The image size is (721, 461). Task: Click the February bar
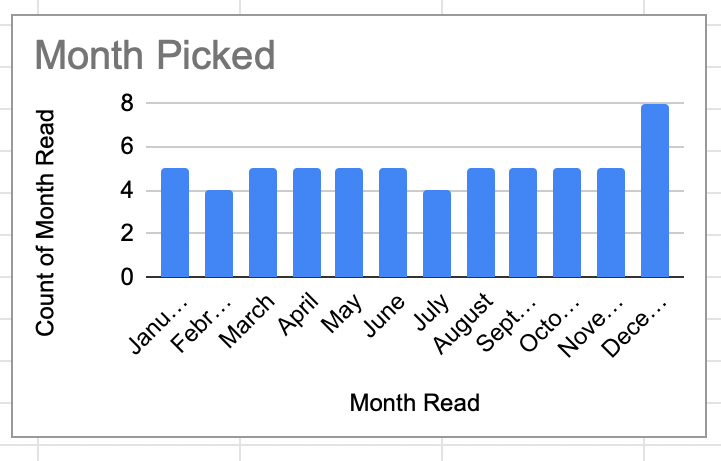(x=219, y=234)
